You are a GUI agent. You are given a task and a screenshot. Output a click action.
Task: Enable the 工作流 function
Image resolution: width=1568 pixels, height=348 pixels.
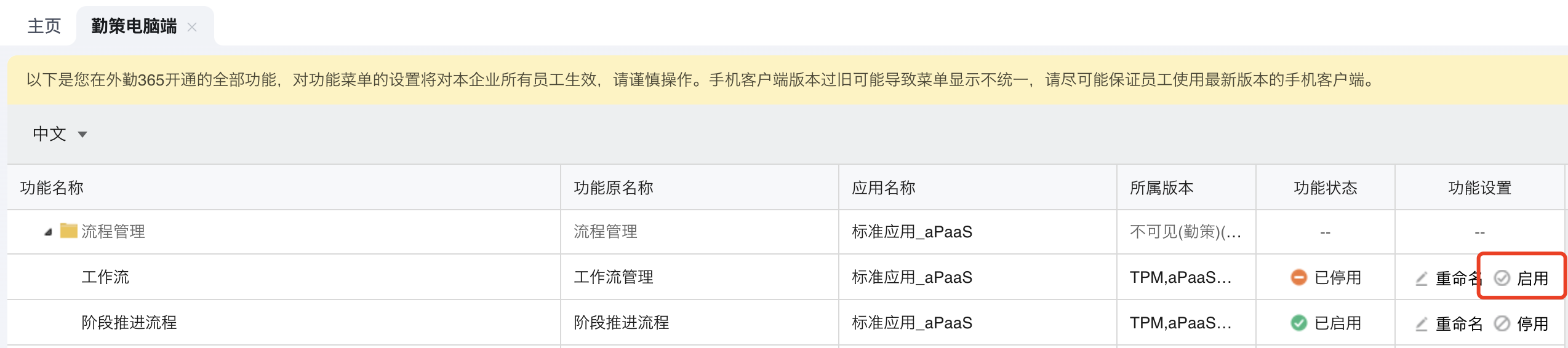click(1521, 278)
